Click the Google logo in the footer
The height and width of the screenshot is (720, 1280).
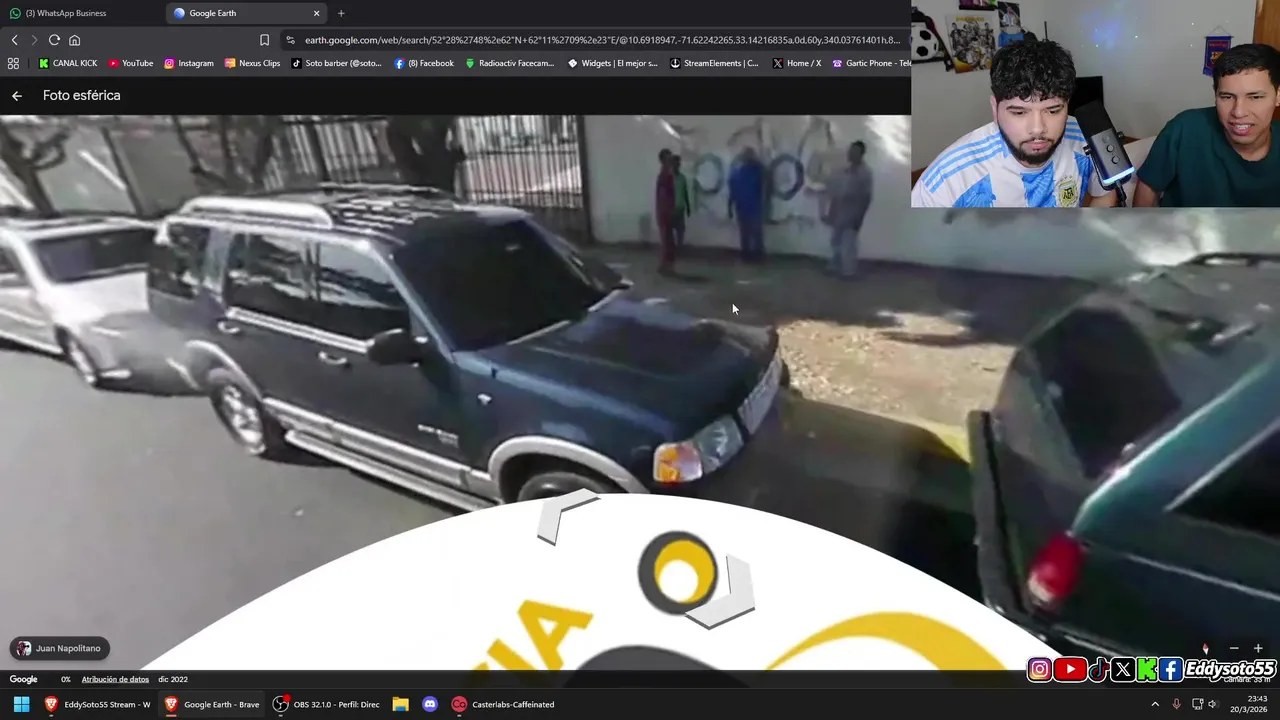click(x=23, y=679)
